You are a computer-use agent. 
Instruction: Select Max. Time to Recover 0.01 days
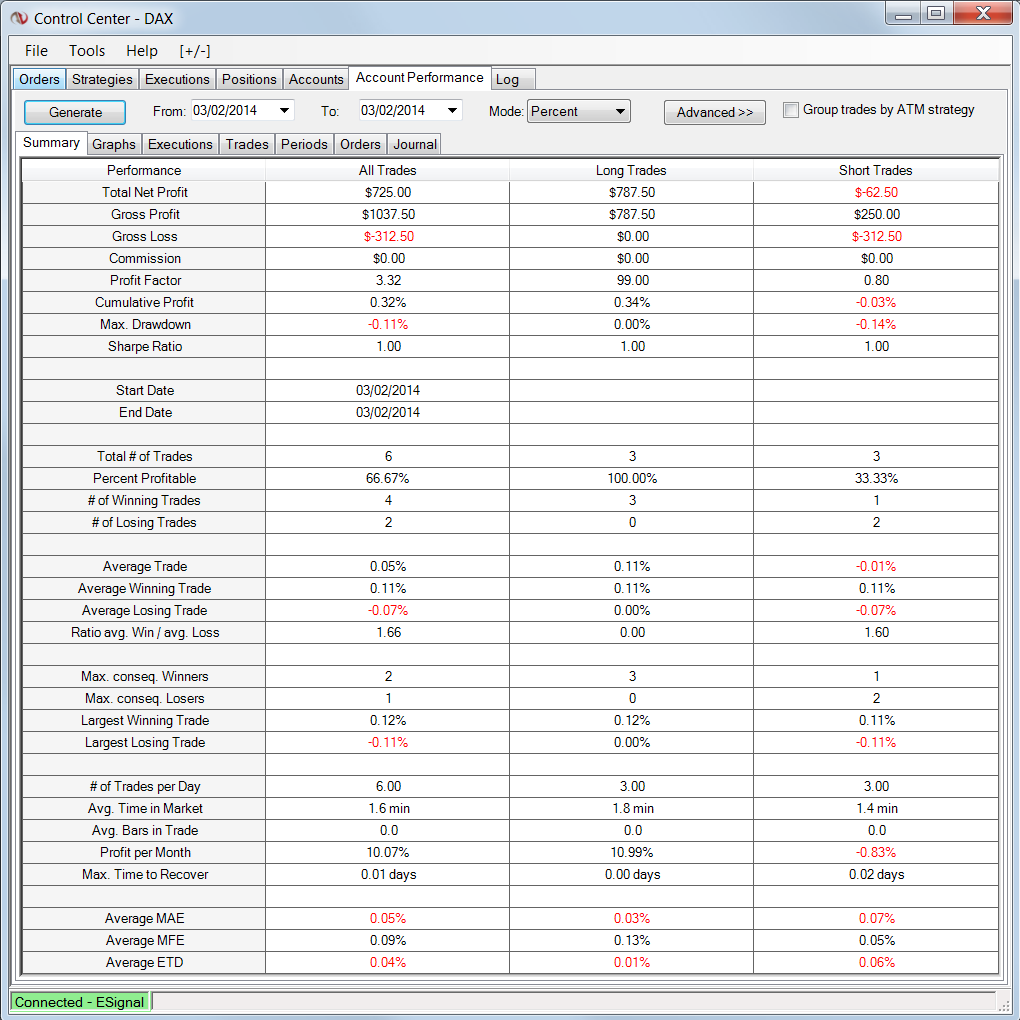coord(388,874)
